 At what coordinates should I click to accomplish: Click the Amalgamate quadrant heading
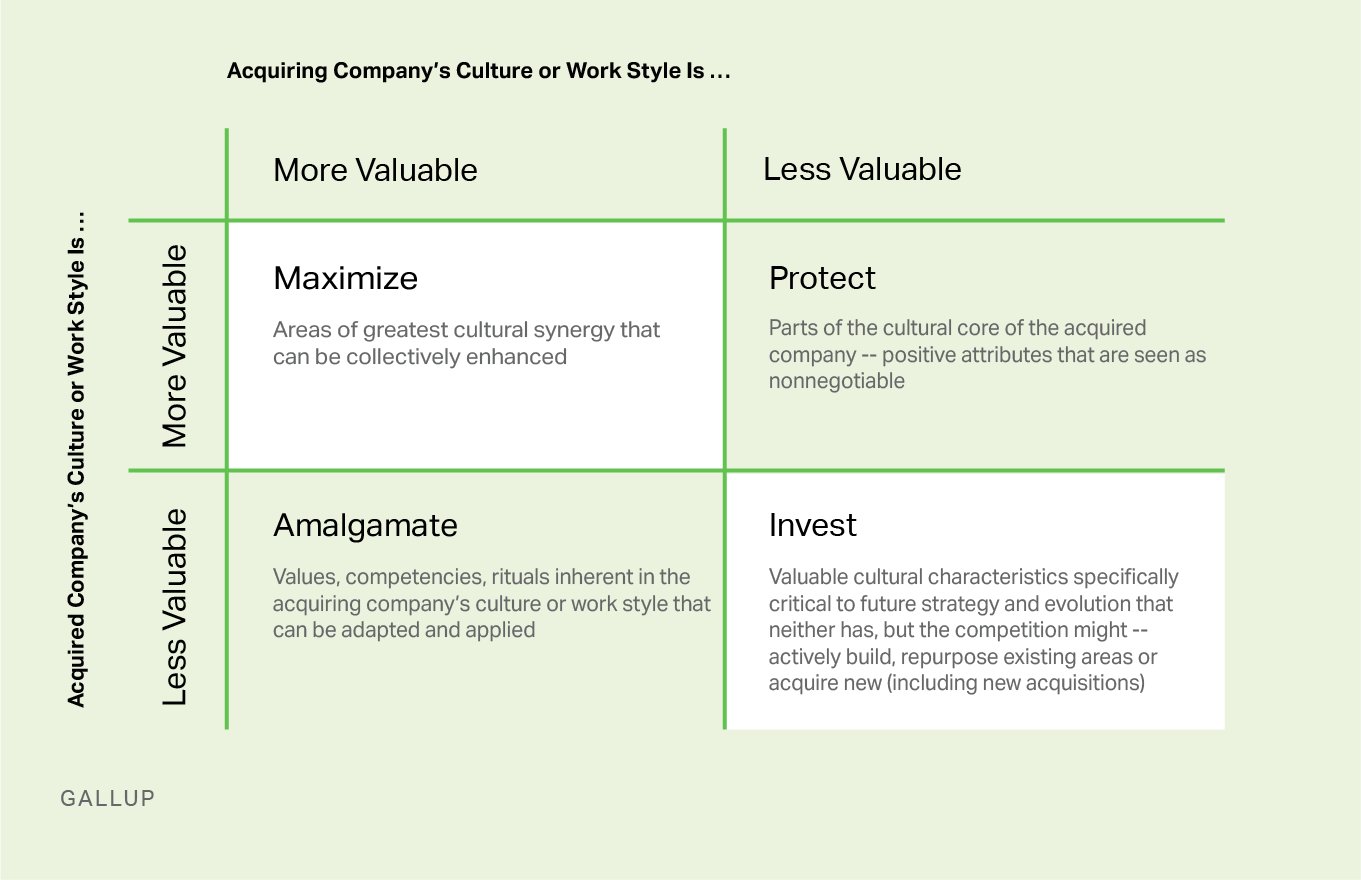[x=365, y=526]
